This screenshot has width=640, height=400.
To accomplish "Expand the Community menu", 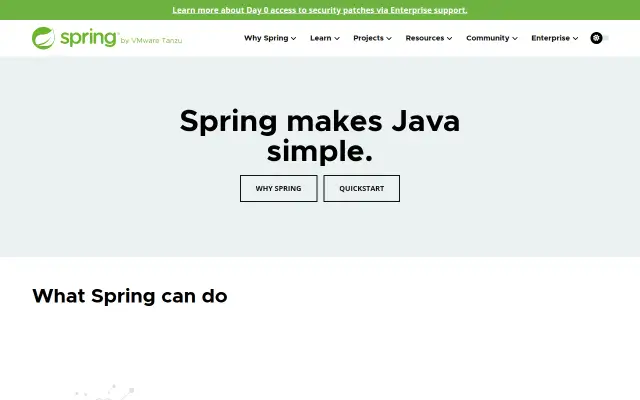I will tap(491, 38).
